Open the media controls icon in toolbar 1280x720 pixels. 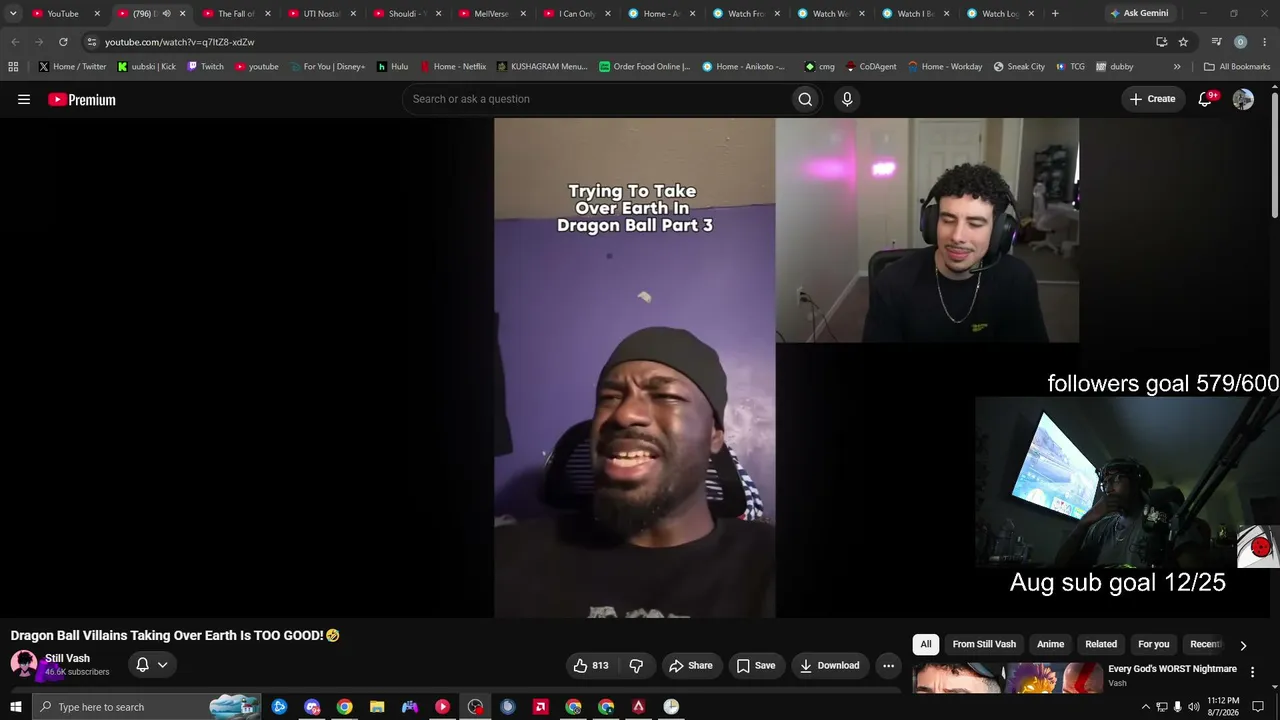(1216, 42)
